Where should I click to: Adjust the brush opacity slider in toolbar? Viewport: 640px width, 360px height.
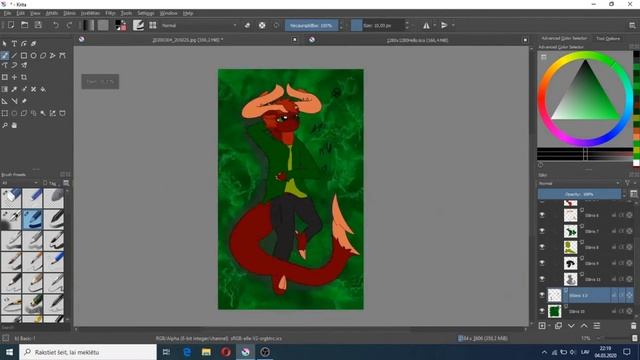[311, 25]
